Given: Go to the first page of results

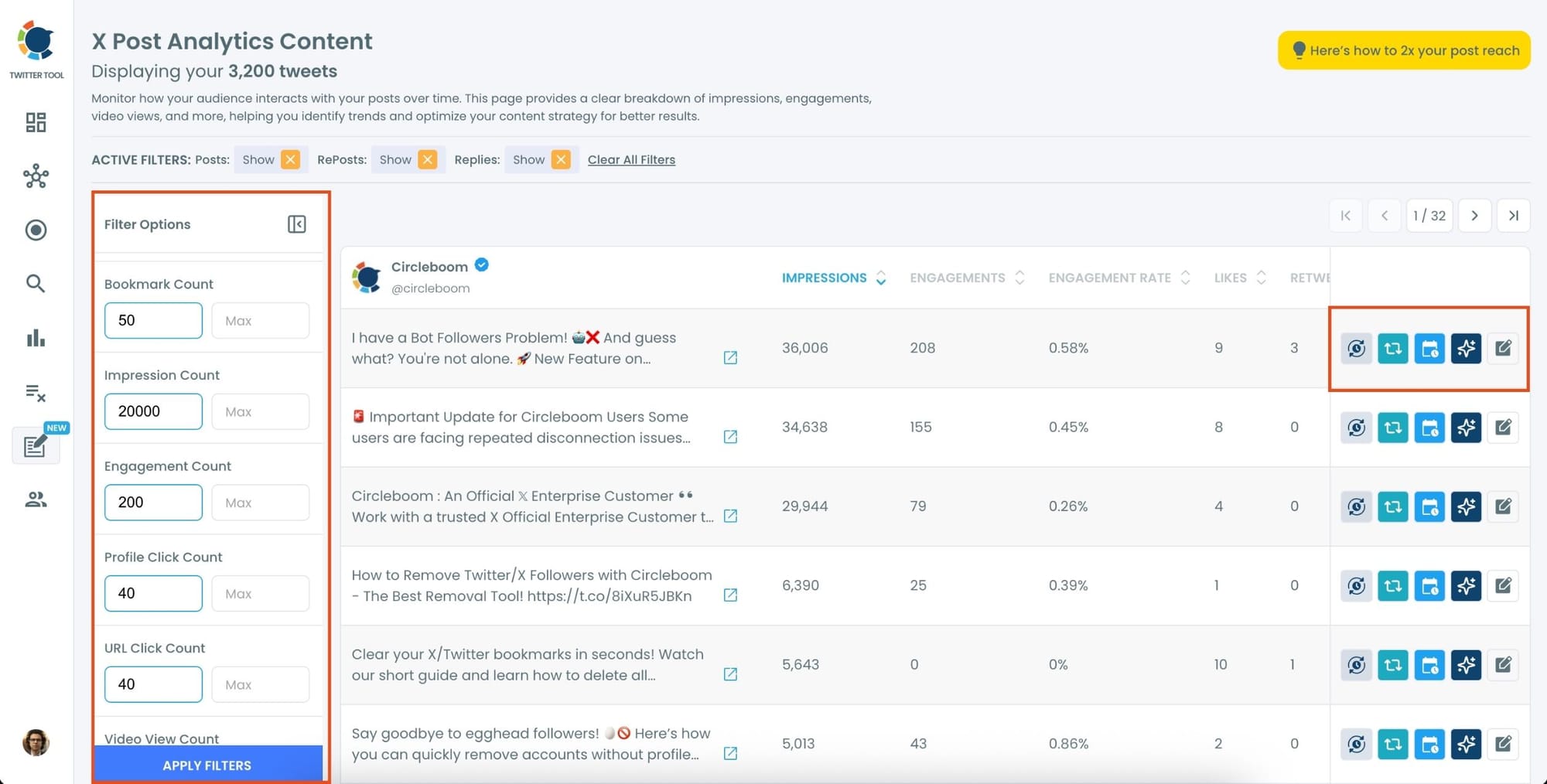Looking at the screenshot, I should pyautogui.click(x=1346, y=216).
